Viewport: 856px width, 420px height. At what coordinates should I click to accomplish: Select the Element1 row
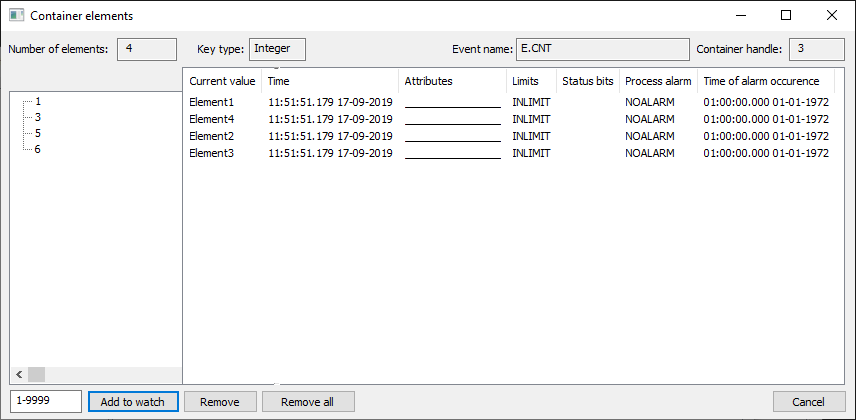211,102
